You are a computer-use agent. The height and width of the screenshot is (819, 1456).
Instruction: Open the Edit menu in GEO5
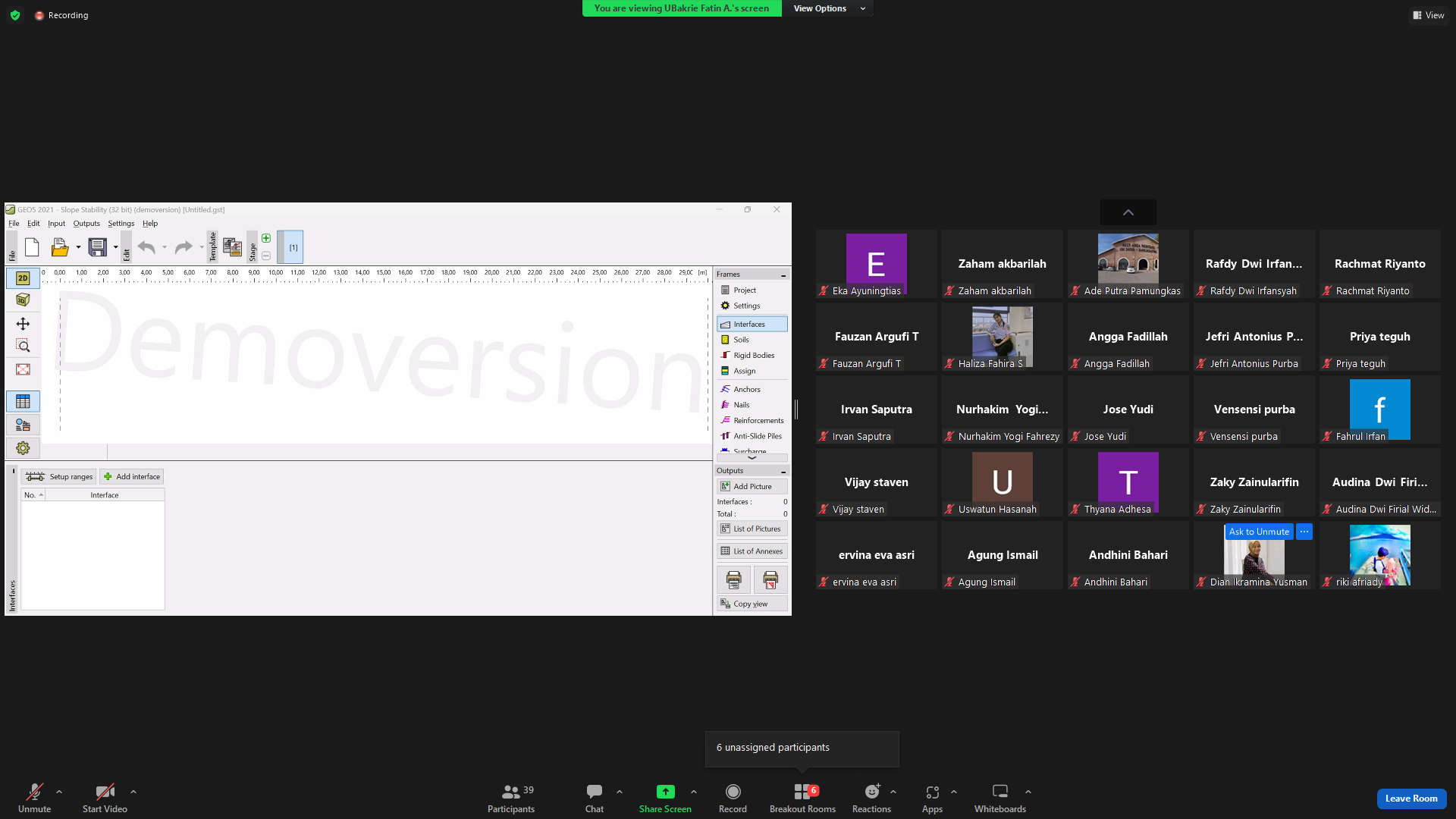33,224
